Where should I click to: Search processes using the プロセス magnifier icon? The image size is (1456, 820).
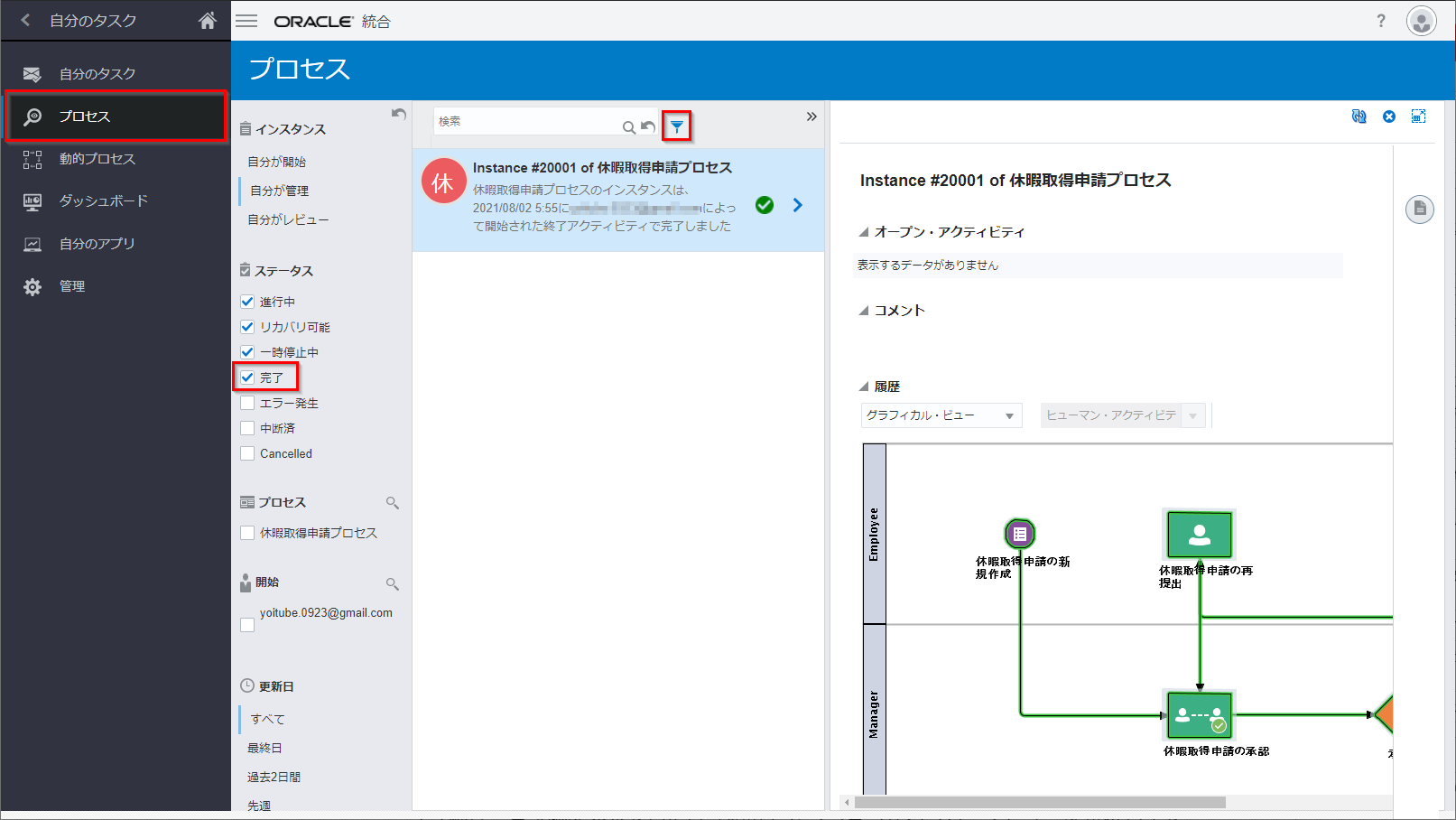pos(392,503)
